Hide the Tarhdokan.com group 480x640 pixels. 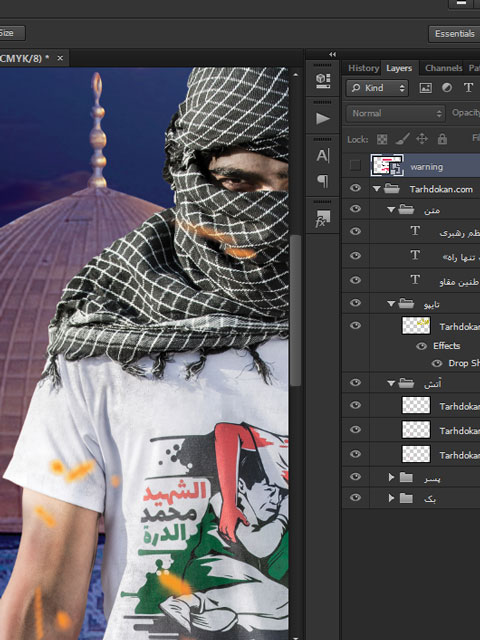(x=356, y=188)
